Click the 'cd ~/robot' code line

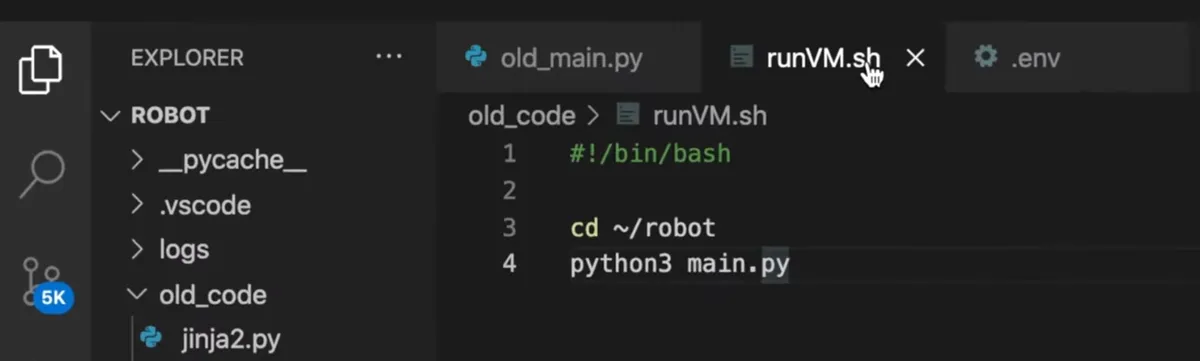pos(643,228)
